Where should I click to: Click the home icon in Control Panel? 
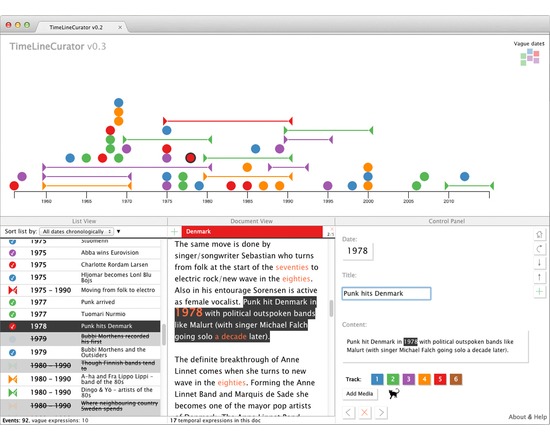pos(539,234)
